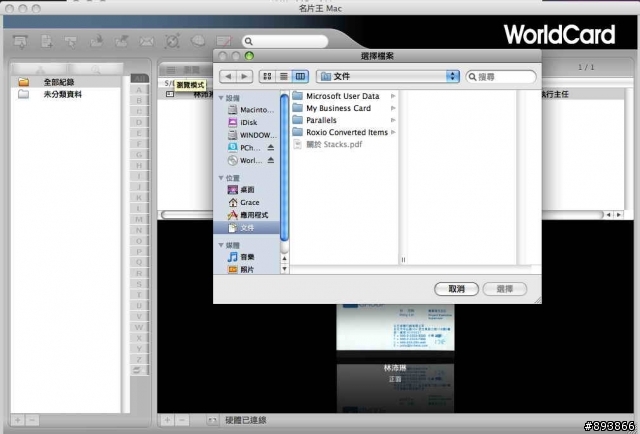Image resolution: width=640 pixels, height=434 pixels.
Task: Switch file dialog to column view
Action: coord(300,76)
